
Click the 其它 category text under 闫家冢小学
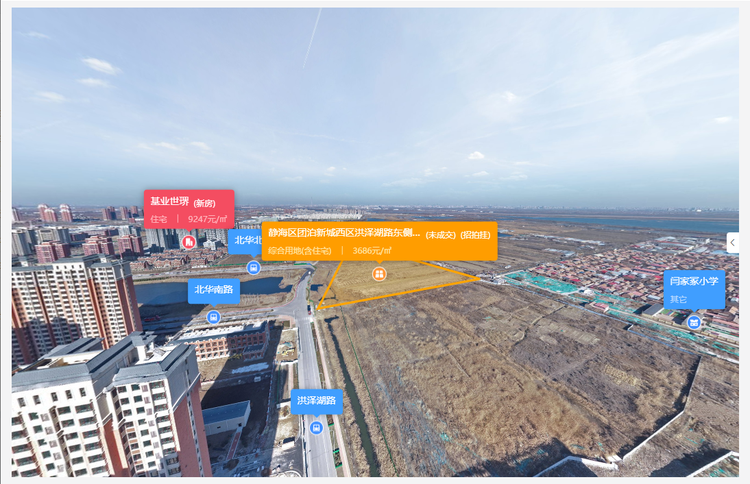coord(679,299)
